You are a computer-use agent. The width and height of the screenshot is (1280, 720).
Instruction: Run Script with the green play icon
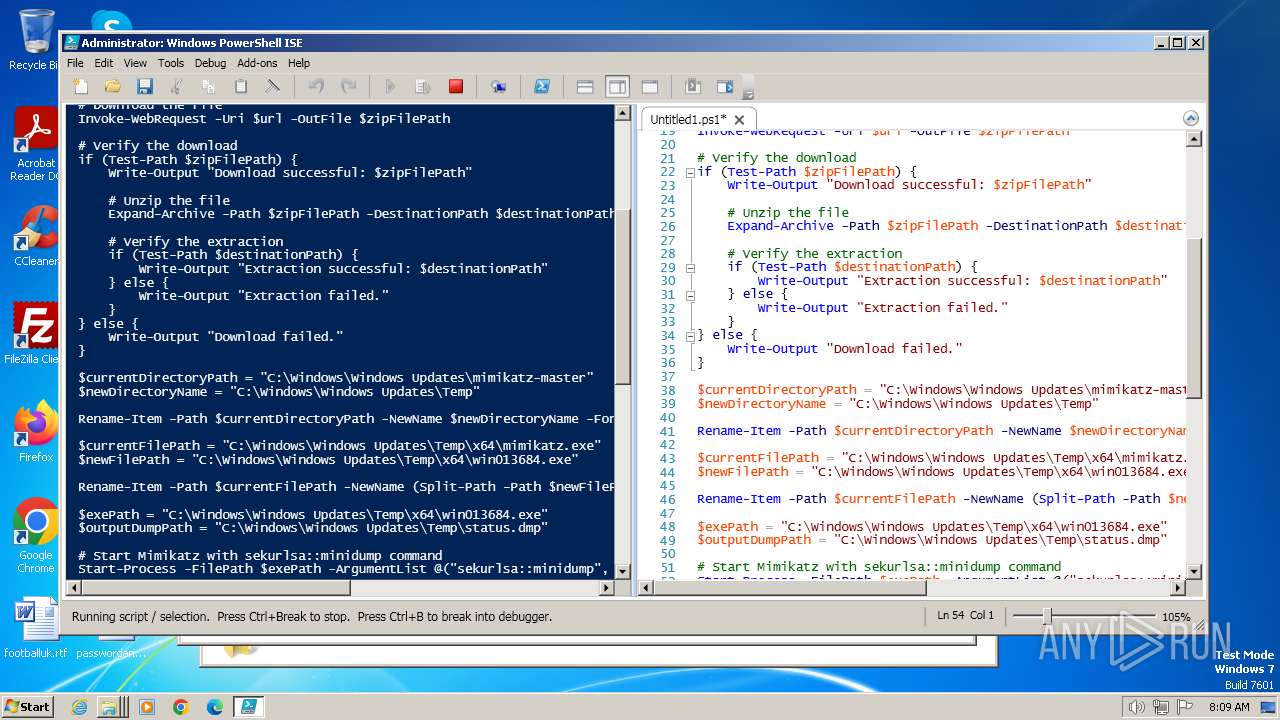pyautogui.click(x=391, y=87)
